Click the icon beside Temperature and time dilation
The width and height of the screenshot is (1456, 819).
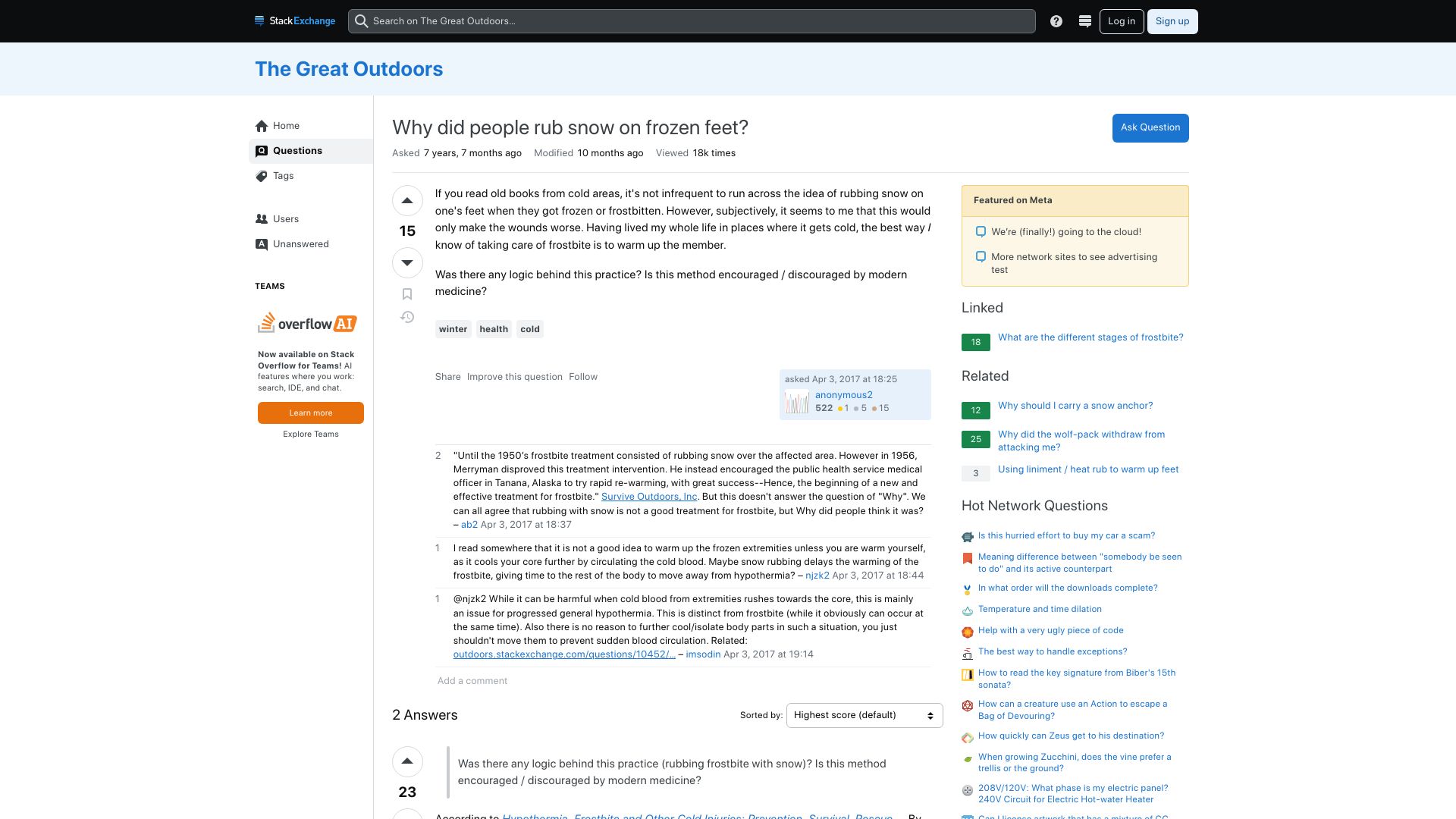(x=968, y=610)
